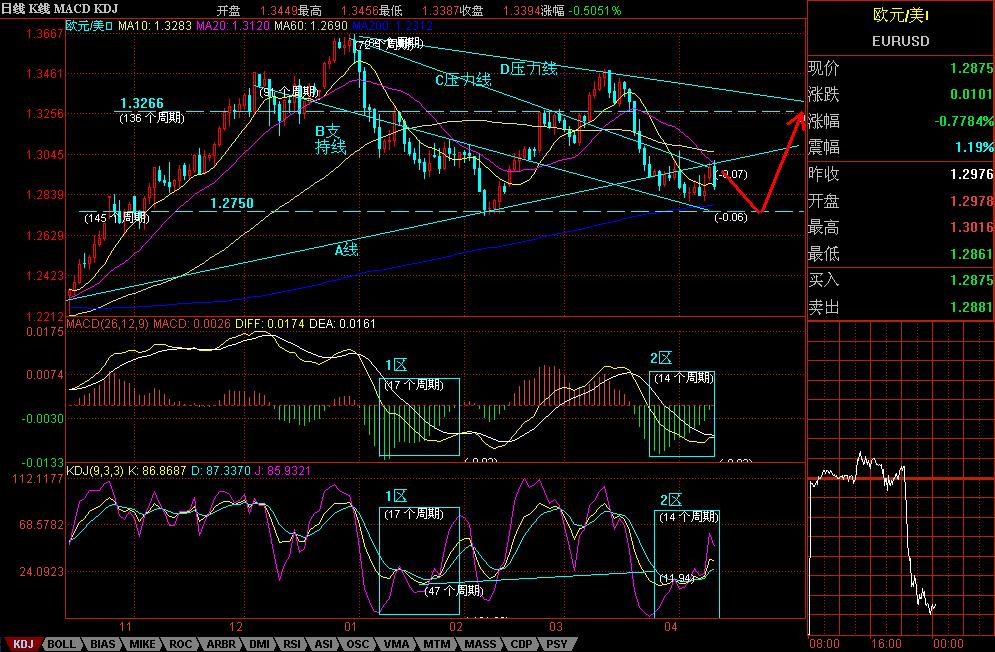Click the 1.3266 price level label
Screen dimensions: 995x652
[142, 103]
